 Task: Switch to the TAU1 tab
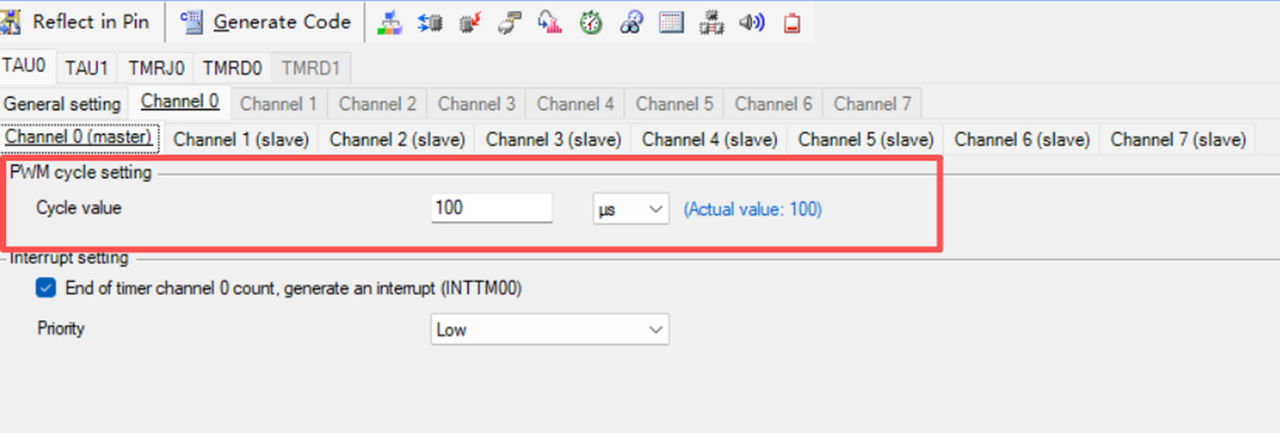click(x=87, y=68)
